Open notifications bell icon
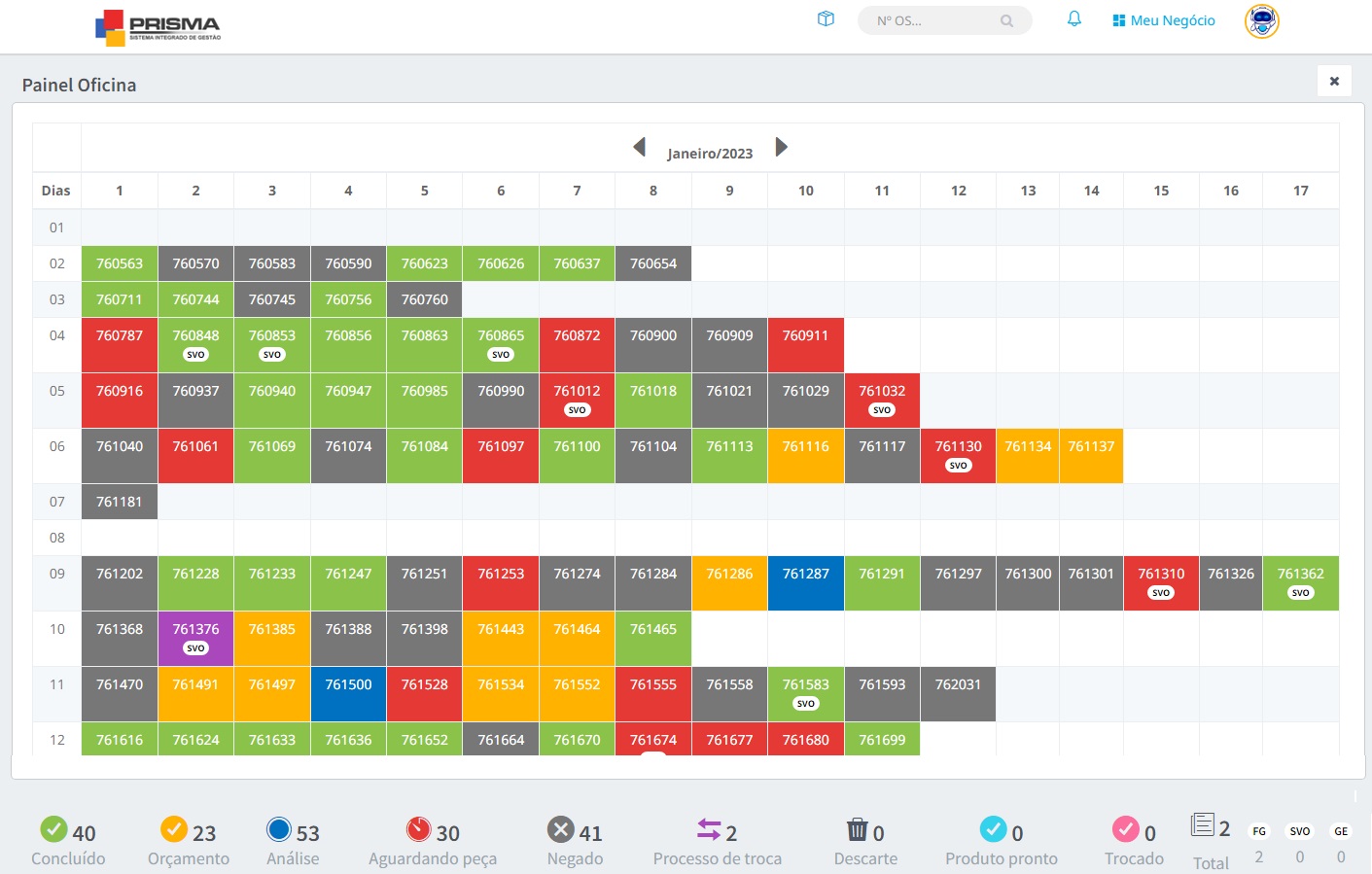This screenshot has width=1372, height=874. click(x=1074, y=19)
